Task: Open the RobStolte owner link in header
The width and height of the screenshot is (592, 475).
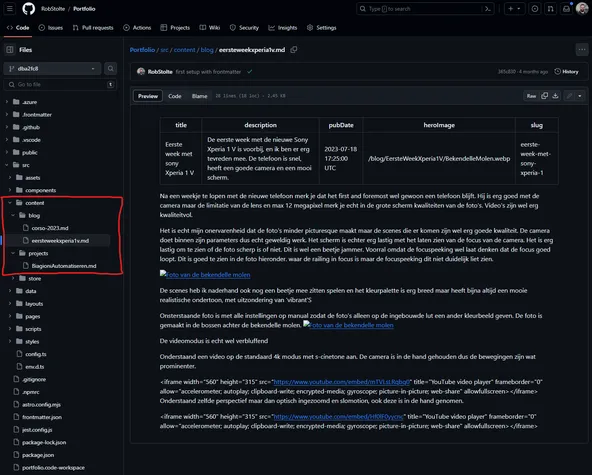Action: point(53,9)
